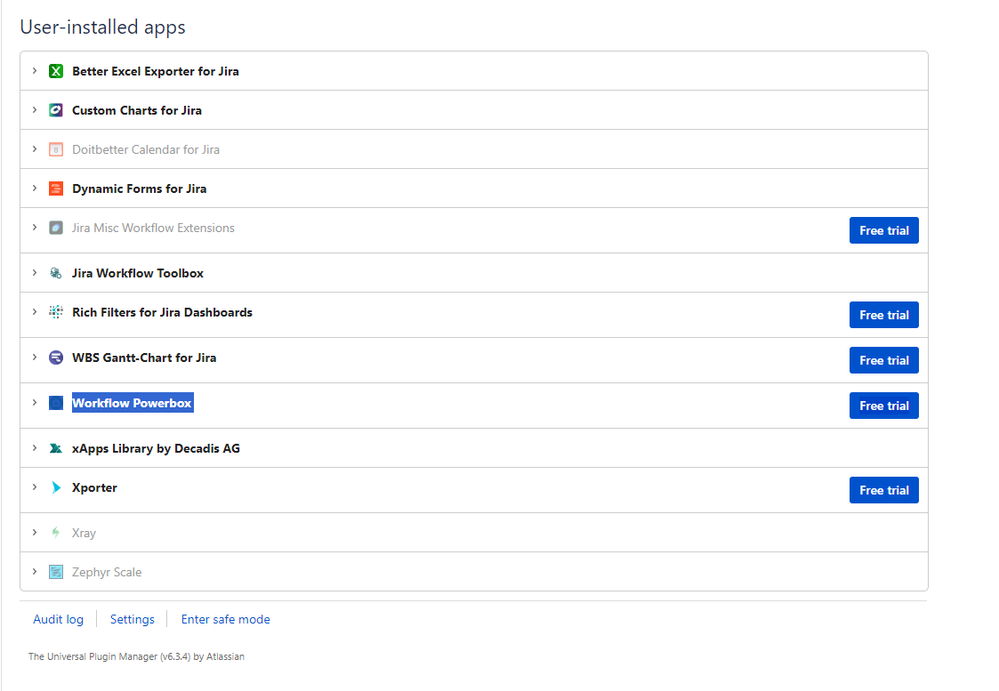Expand the Workflow Powerbox row chevron
999x691 pixels.
[x=34, y=402]
